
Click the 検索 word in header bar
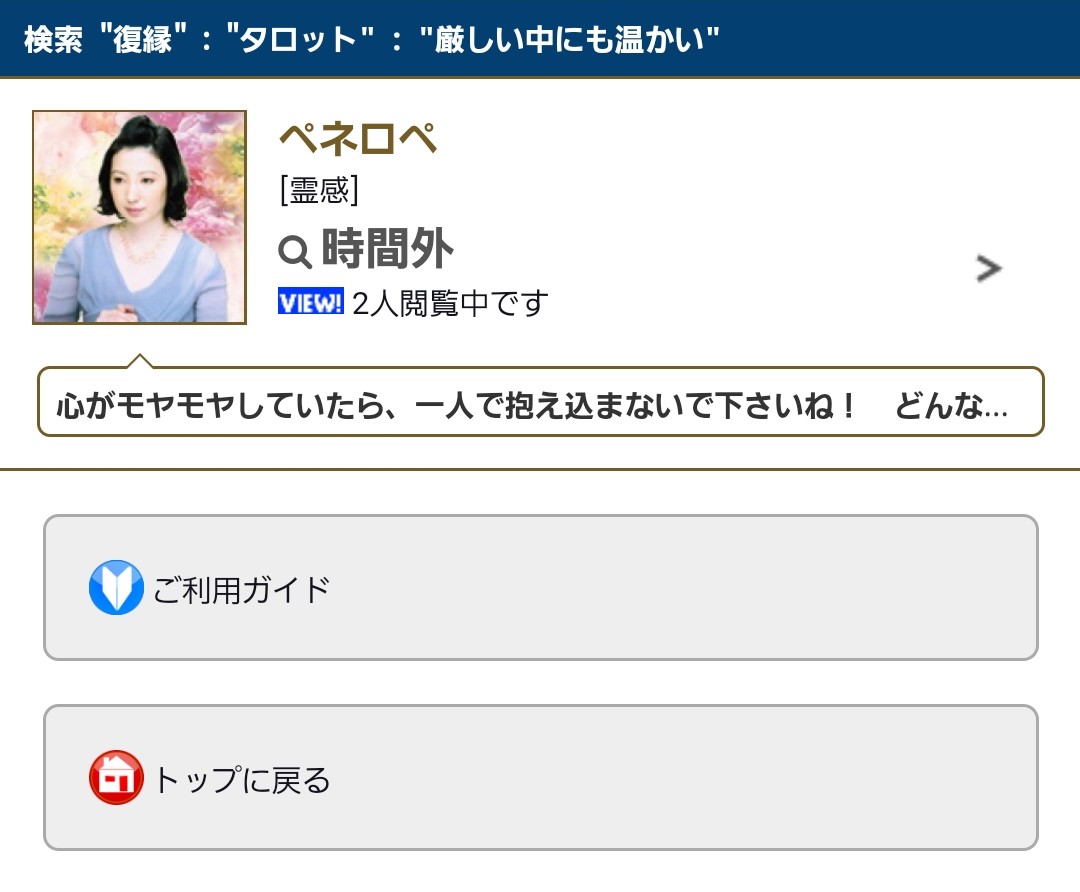(53, 39)
